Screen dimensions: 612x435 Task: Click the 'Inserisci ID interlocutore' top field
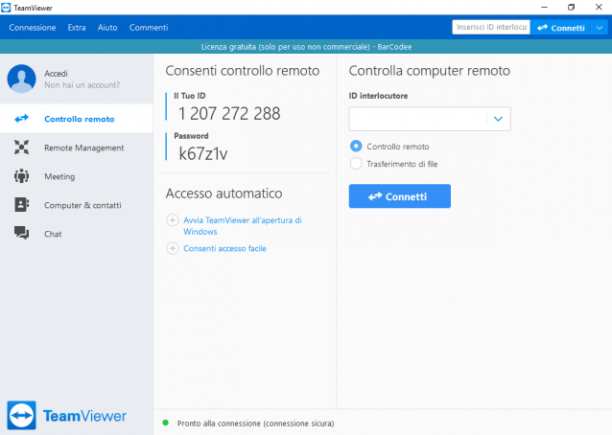[x=491, y=27]
